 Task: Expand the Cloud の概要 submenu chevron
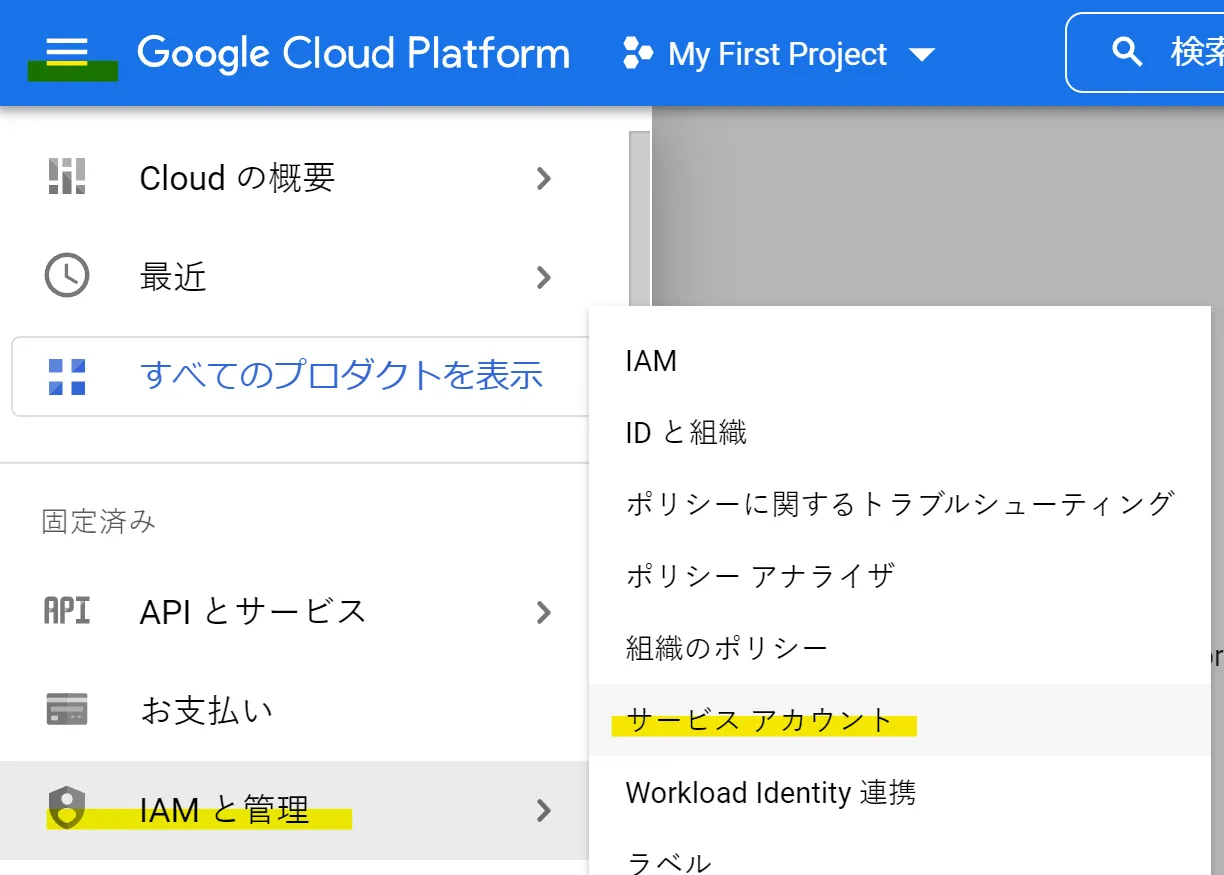[543, 178]
